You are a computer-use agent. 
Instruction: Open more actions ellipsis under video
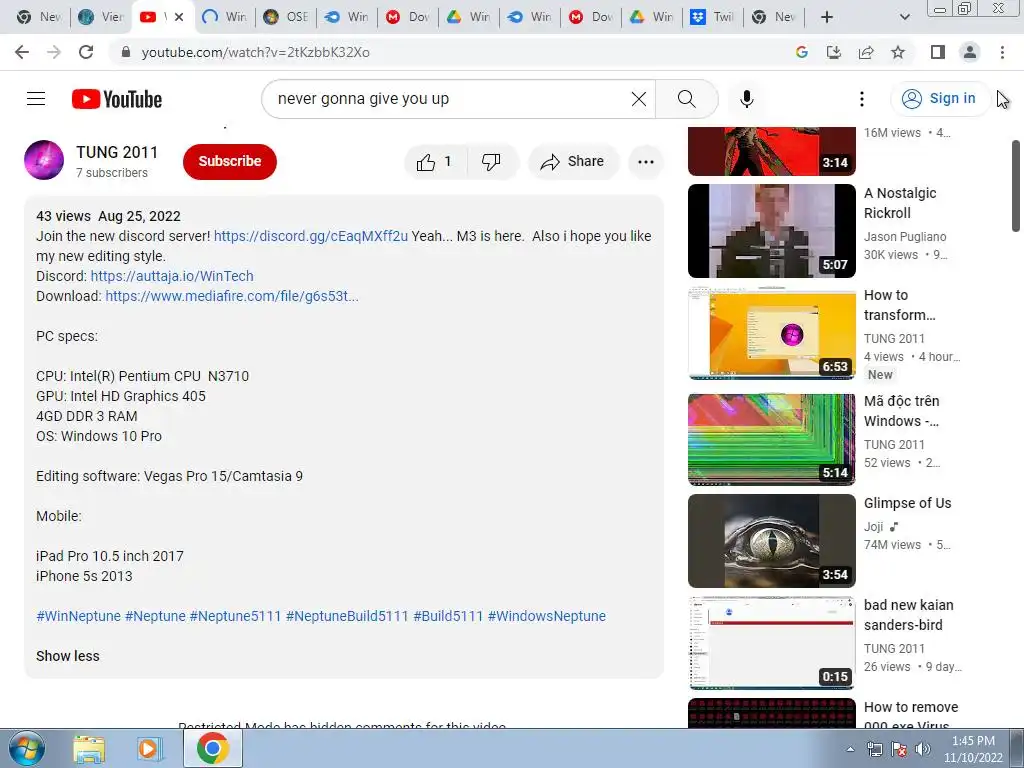645,162
